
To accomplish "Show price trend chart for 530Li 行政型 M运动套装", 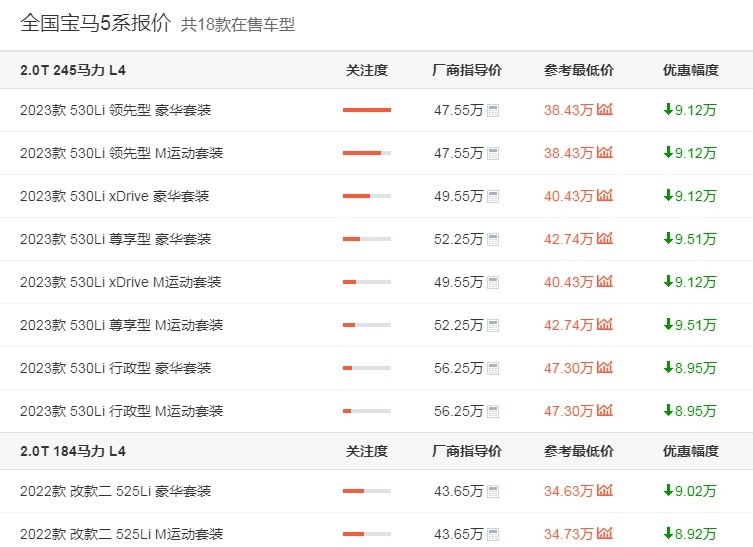I will pos(605,410).
